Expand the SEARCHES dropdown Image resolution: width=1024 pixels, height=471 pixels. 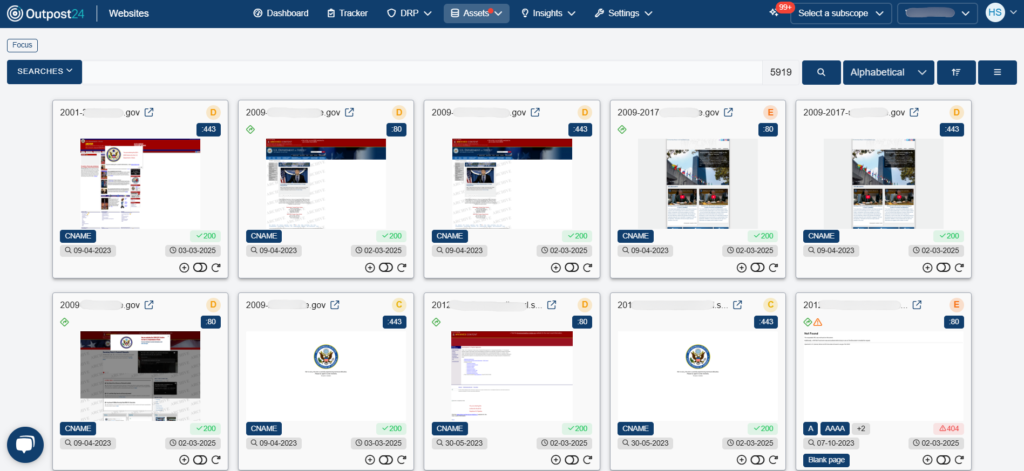(44, 72)
